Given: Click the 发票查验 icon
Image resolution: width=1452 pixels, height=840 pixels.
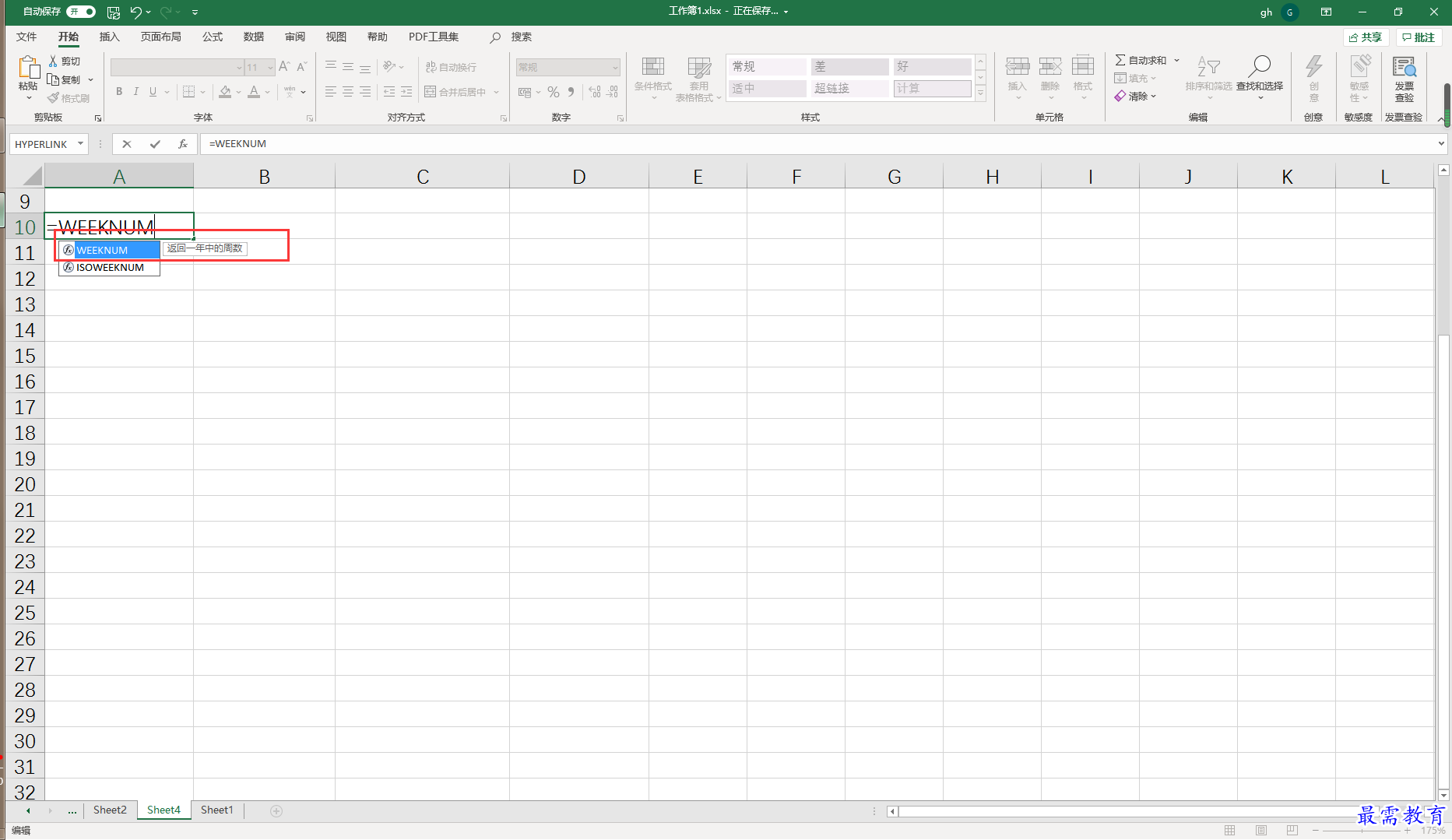Looking at the screenshot, I should pos(1405,67).
